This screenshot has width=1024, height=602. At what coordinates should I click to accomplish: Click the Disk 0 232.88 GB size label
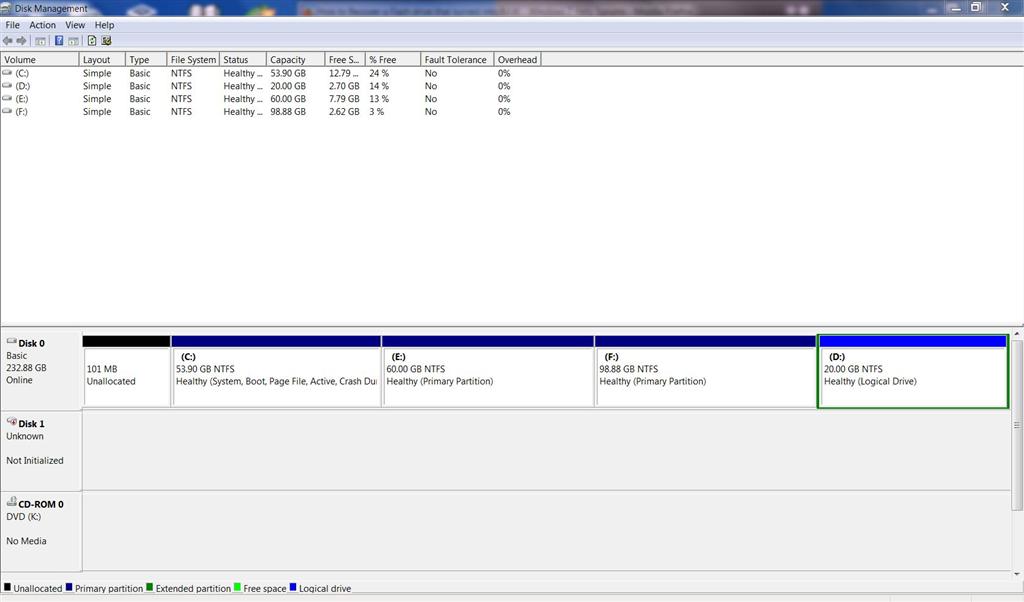coord(26,368)
